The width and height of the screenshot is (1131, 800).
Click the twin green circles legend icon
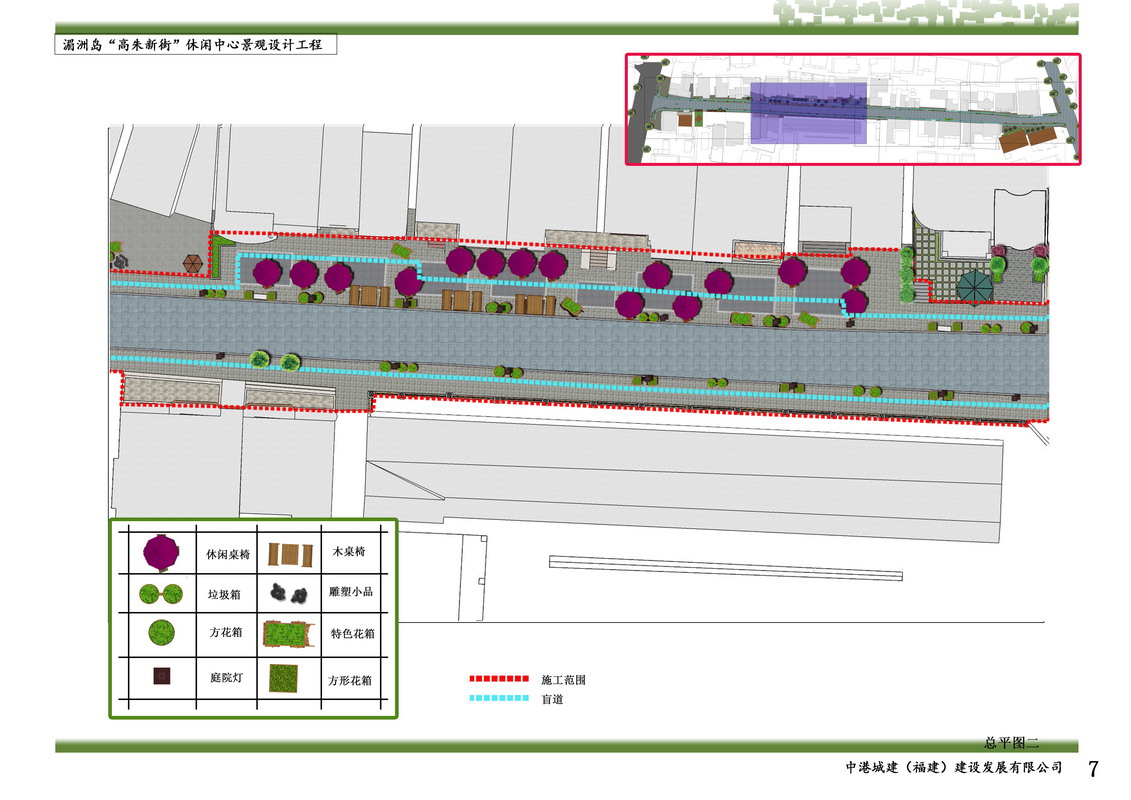point(161,594)
